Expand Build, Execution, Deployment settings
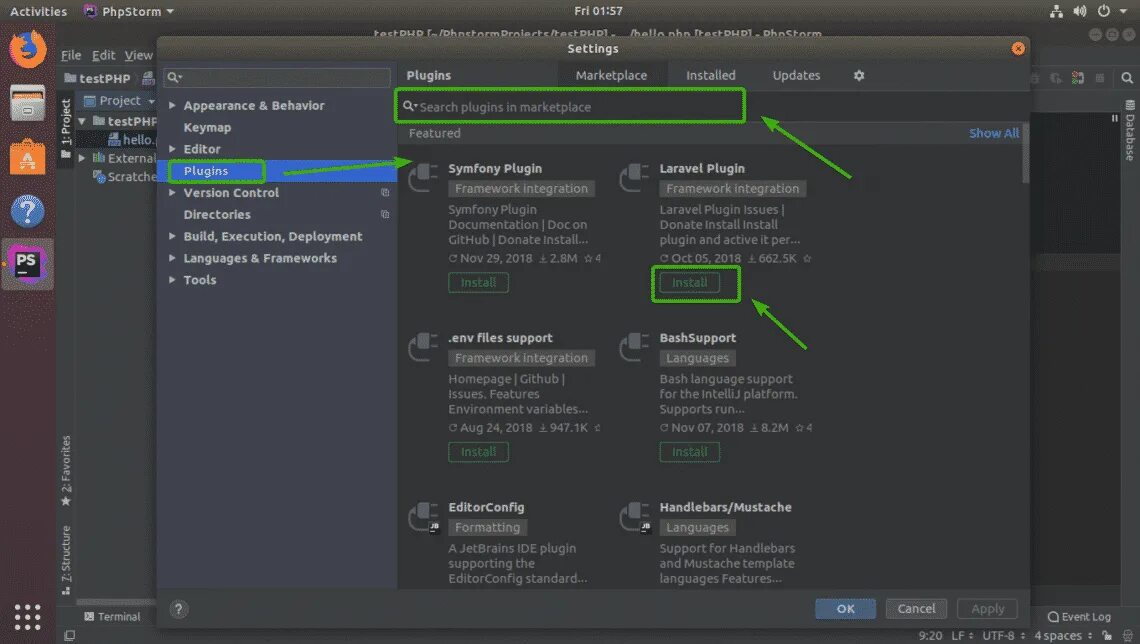 pos(172,236)
